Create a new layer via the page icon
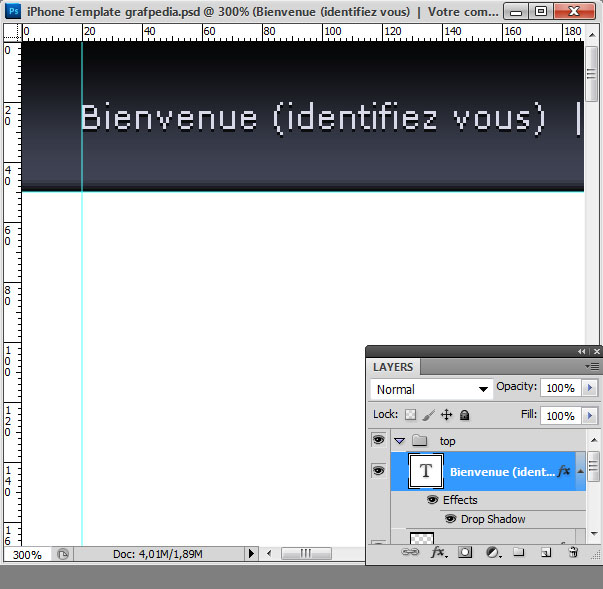This screenshot has width=603, height=589. pos(546,552)
